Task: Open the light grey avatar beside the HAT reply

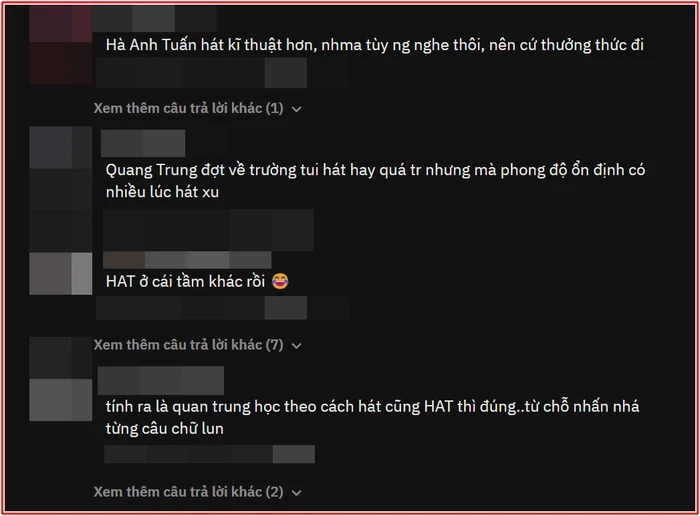Action: click(x=61, y=274)
